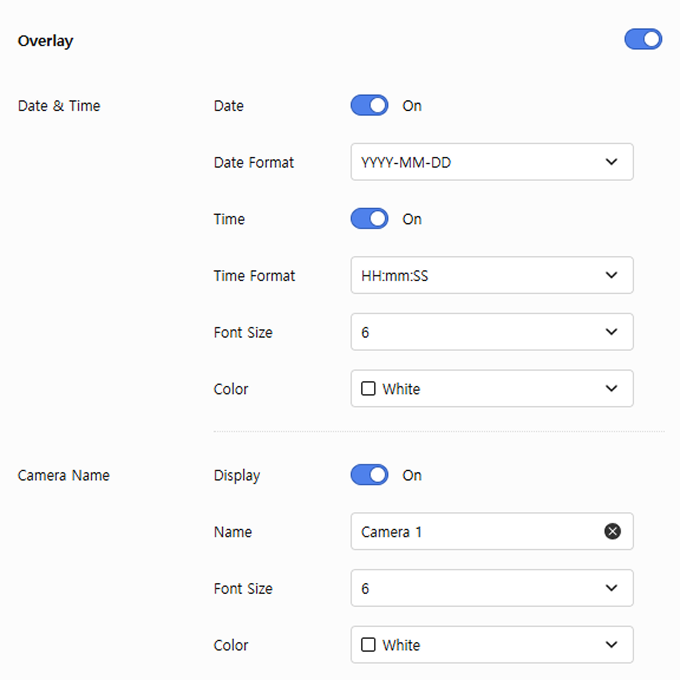The width and height of the screenshot is (680, 680).
Task: Click the white swatch in Date & Time Color
Action: pos(368,389)
